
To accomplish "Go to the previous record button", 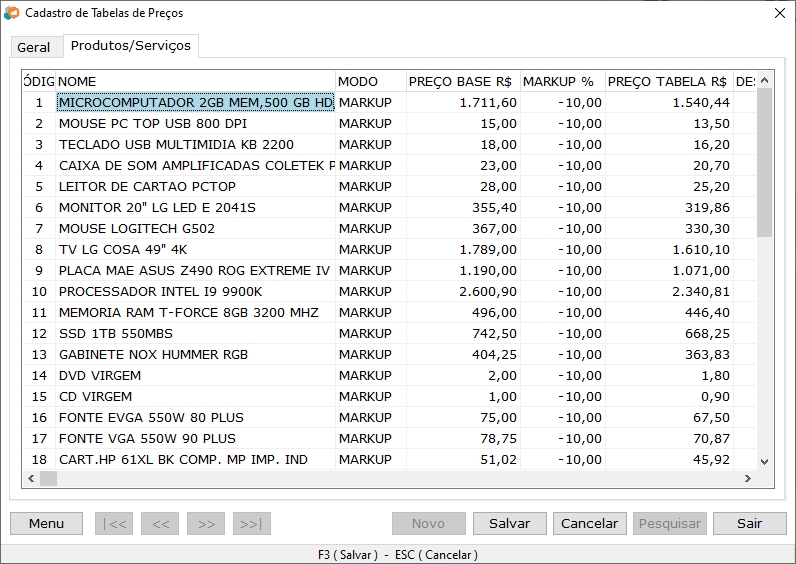I will click(x=160, y=523).
